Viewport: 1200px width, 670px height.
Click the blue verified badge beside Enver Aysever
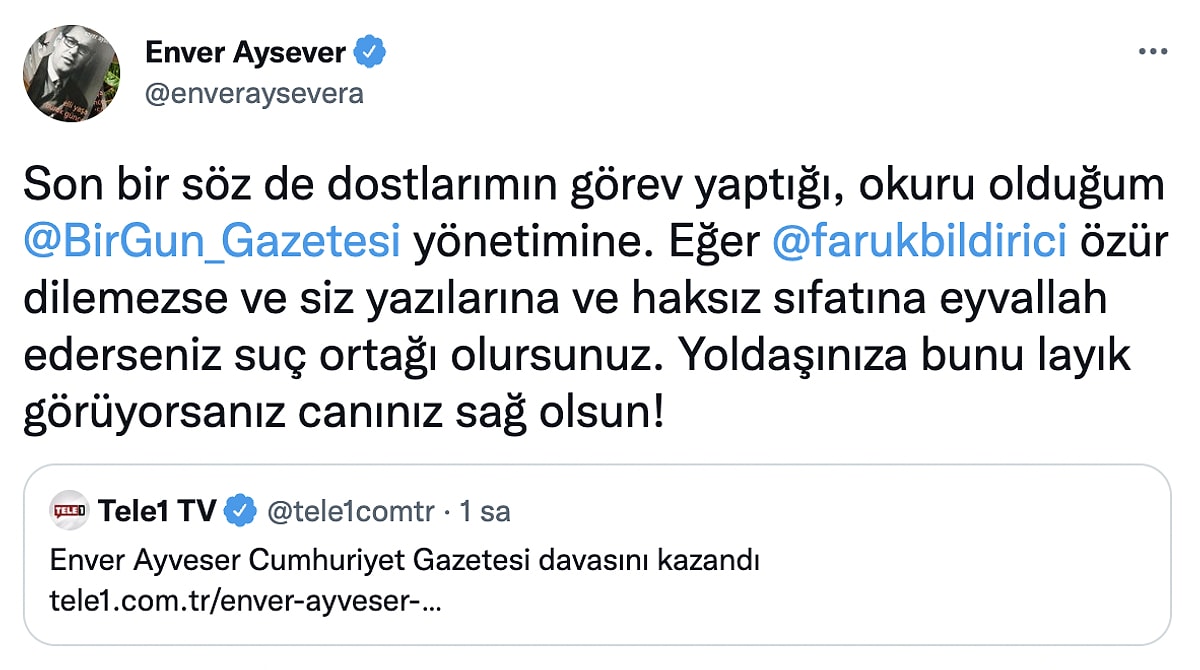(x=372, y=52)
